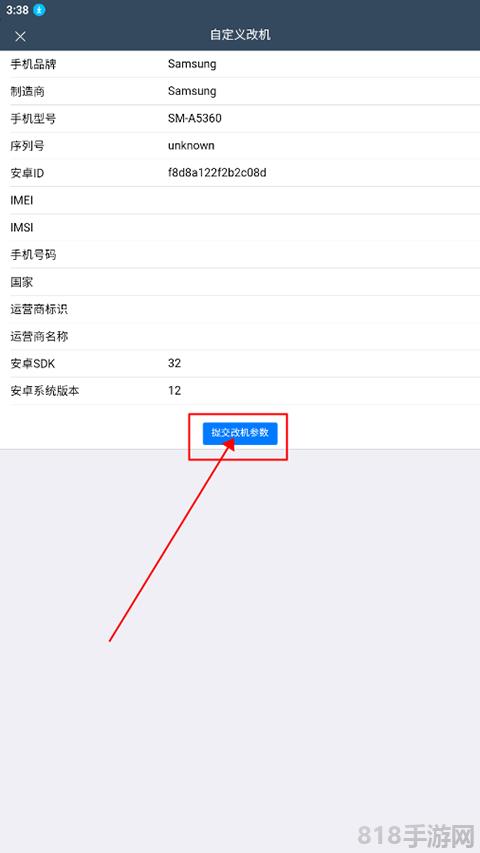Select the 手机型号 SM-A5360 field
Viewport: 480px width, 853px height.
(323, 119)
